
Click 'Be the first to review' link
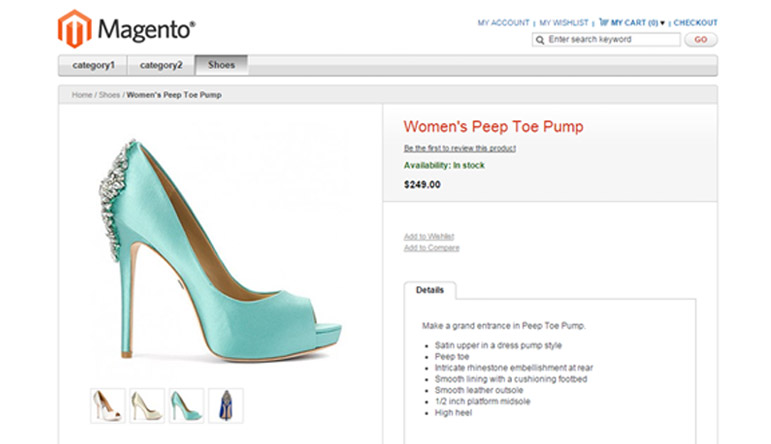coord(459,148)
